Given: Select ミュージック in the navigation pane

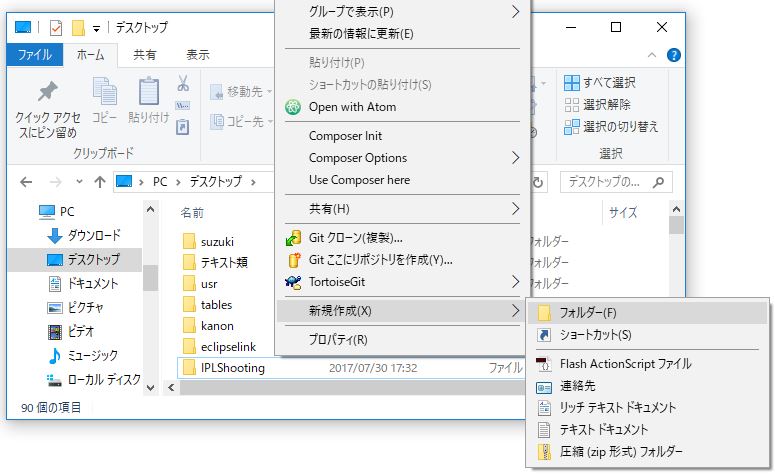Looking at the screenshot, I should pos(83,355).
